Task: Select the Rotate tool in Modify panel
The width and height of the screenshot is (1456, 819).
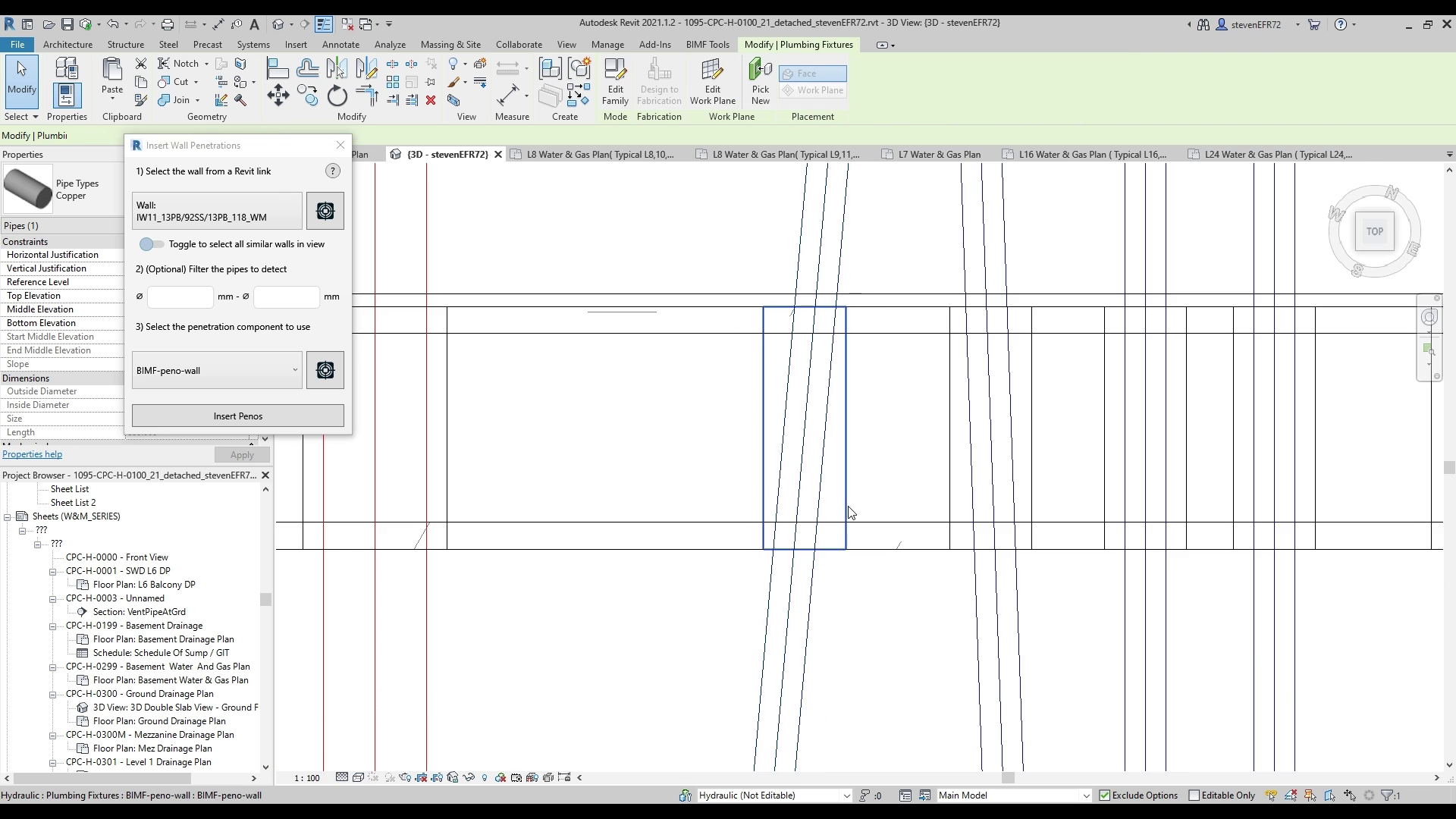Action: point(337,96)
